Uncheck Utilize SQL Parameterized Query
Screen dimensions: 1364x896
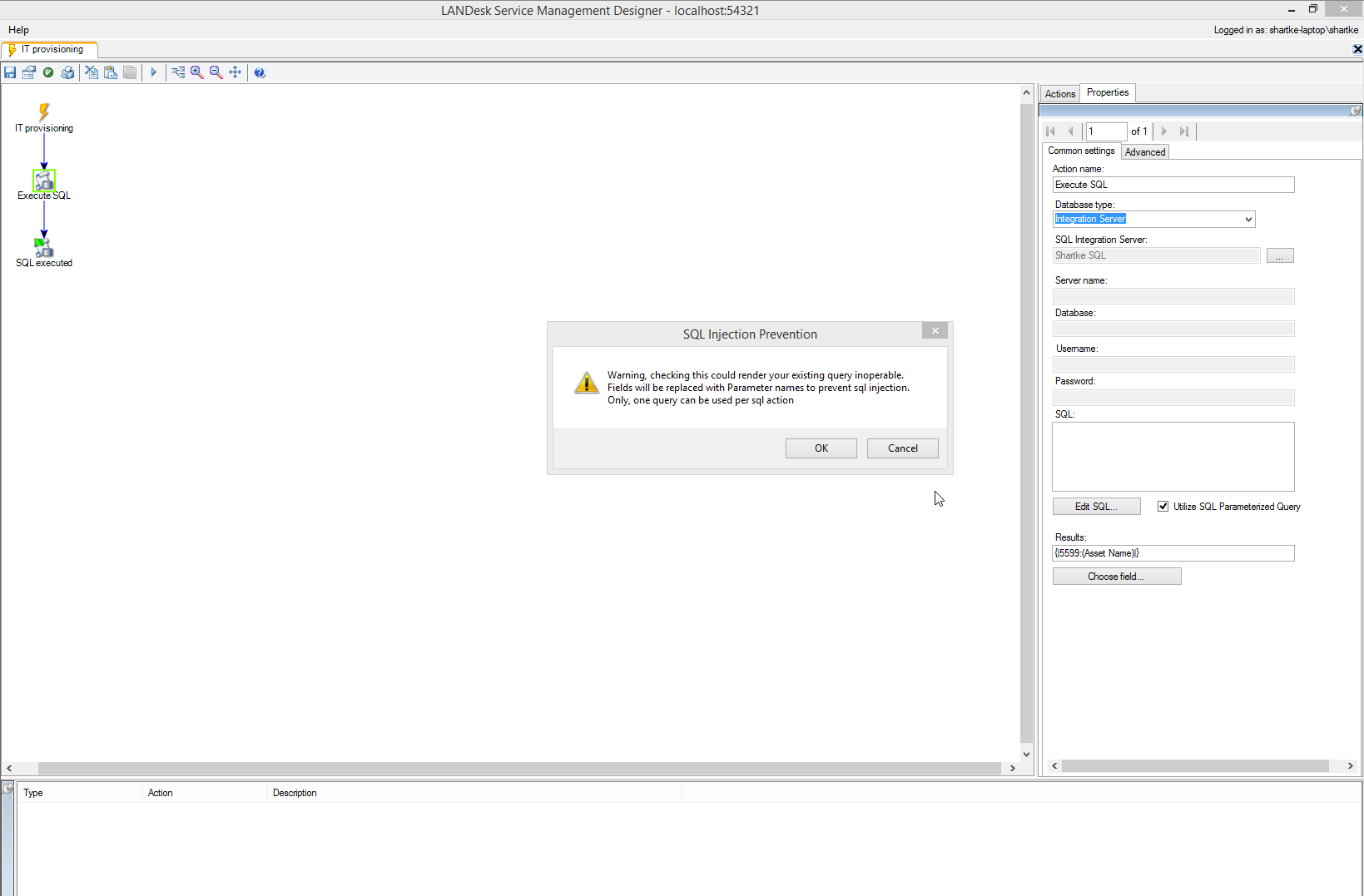click(x=1162, y=506)
